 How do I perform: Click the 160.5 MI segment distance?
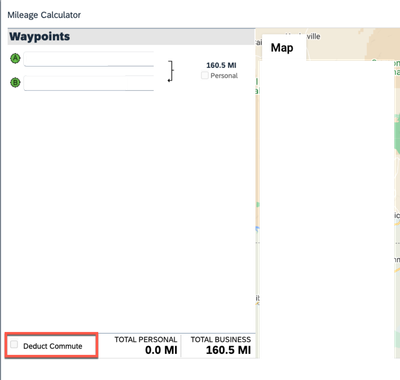click(221, 65)
